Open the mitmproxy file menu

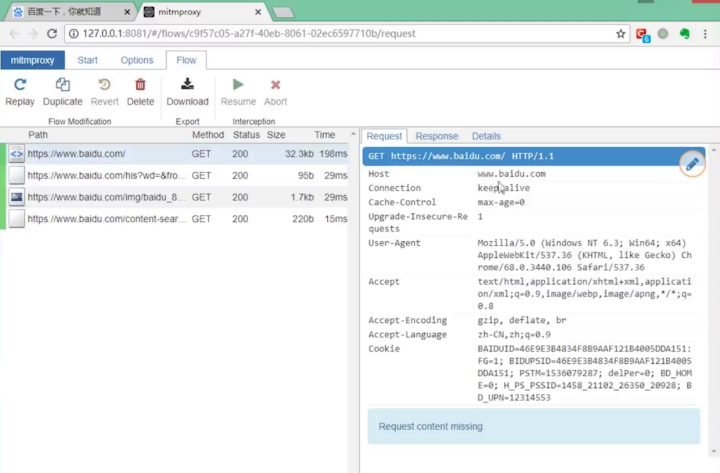click(x=33, y=60)
